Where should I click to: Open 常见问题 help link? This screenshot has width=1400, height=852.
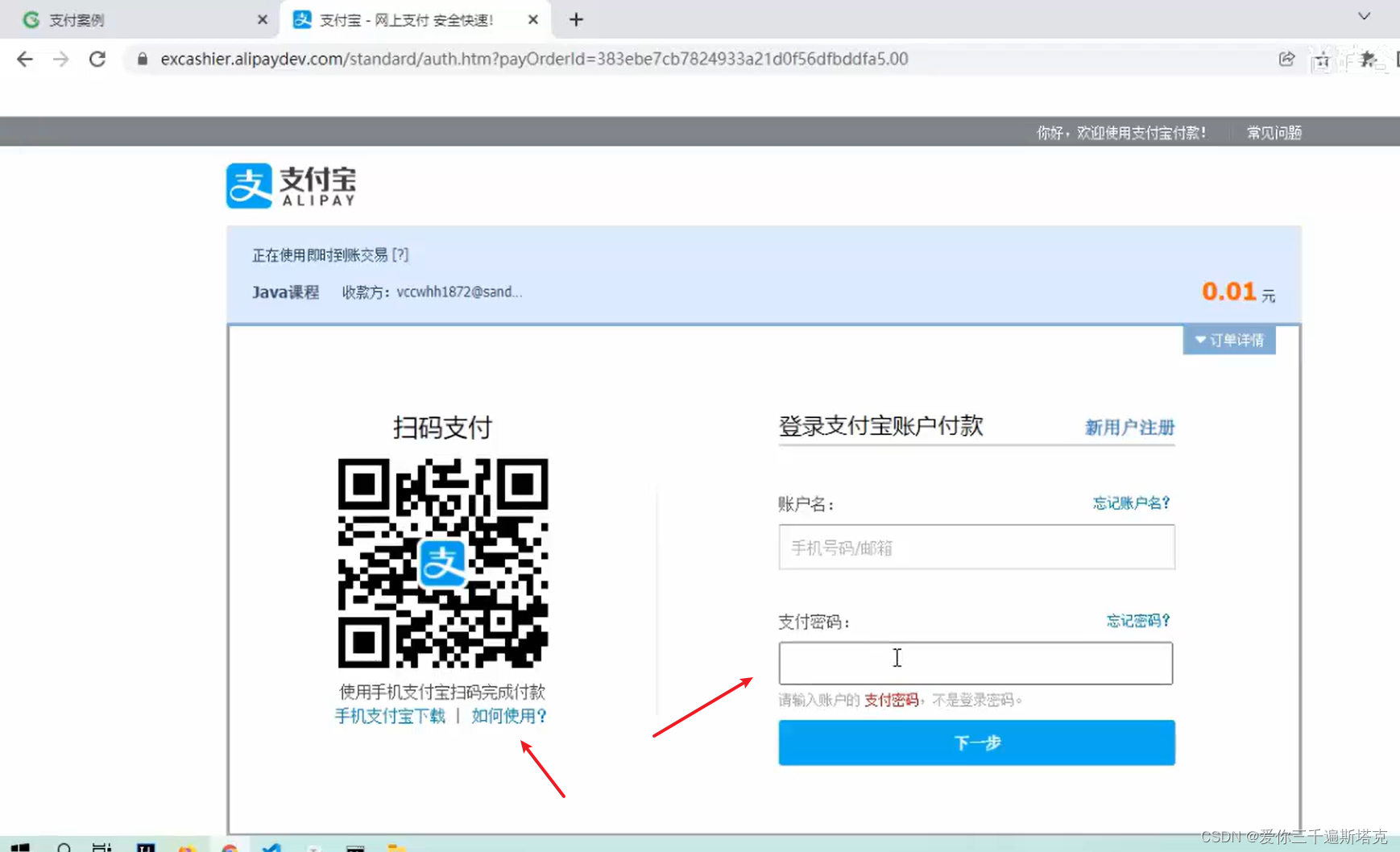1274,132
